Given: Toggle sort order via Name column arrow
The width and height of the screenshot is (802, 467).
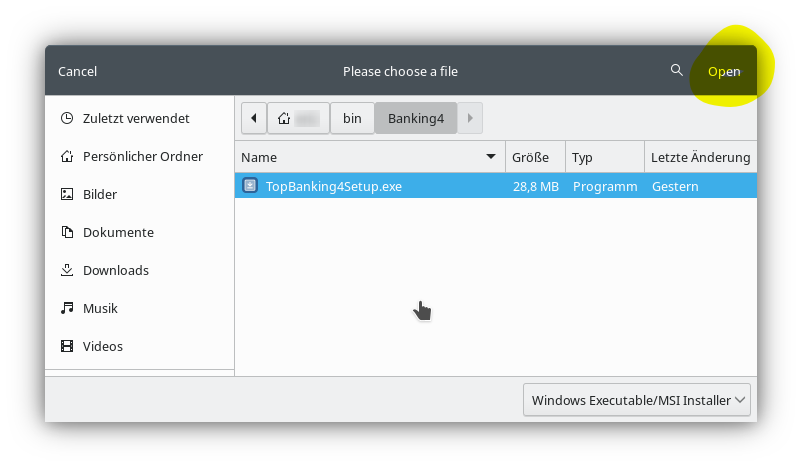Looking at the screenshot, I should [491, 157].
